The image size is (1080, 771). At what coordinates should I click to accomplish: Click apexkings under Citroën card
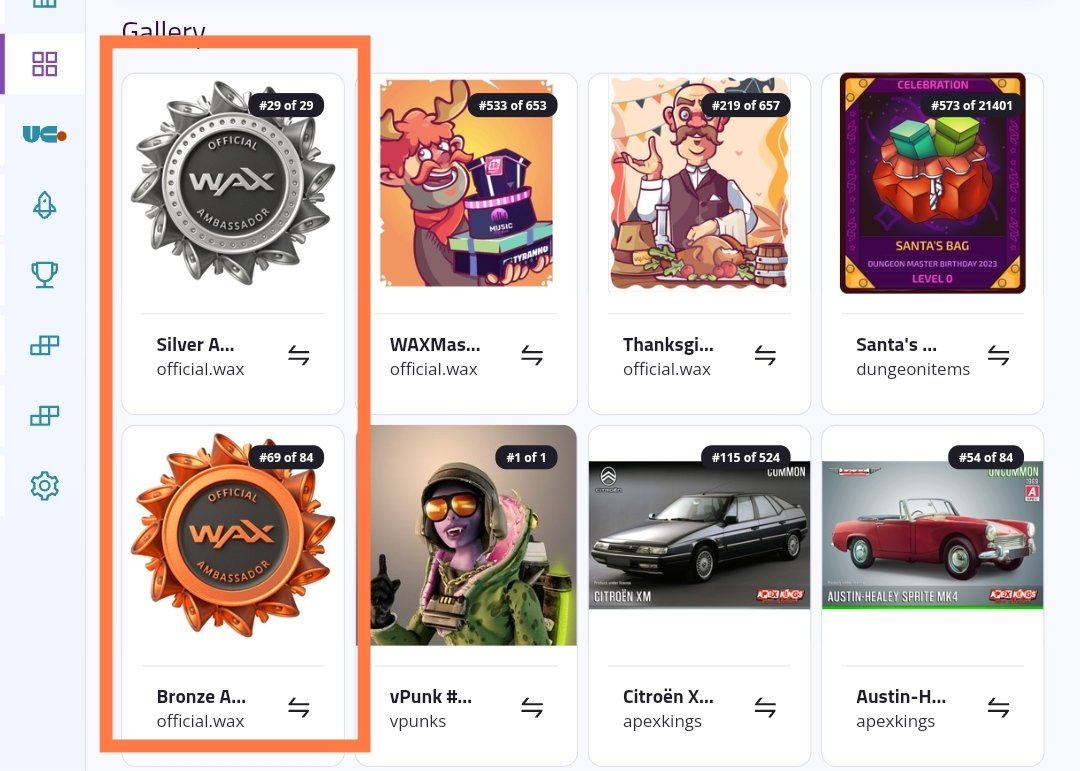tap(662, 721)
